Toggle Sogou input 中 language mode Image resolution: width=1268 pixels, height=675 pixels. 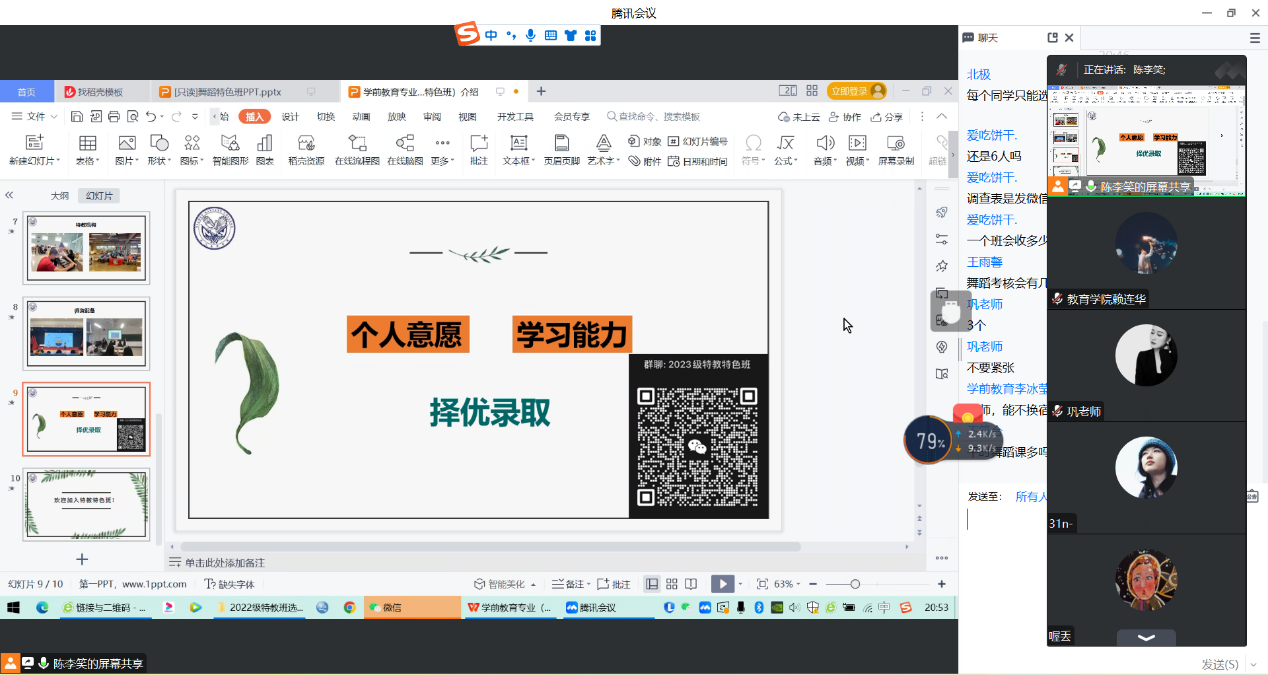pos(491,36)
